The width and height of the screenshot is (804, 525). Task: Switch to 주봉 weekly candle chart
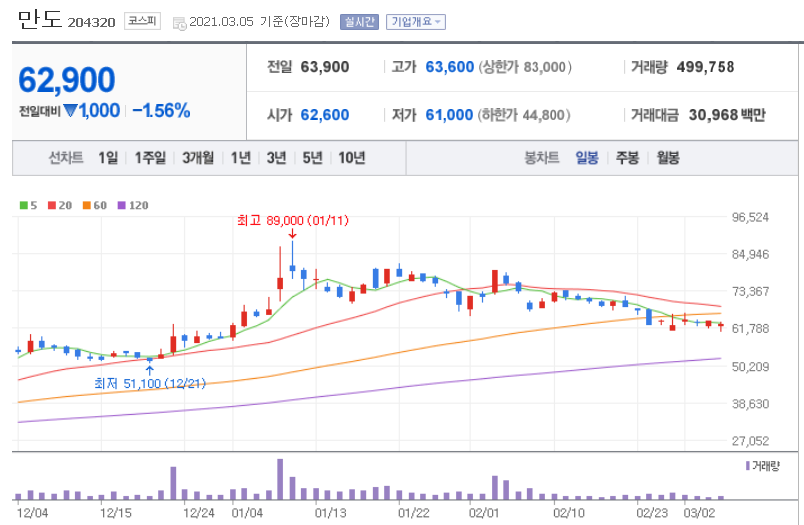click(x=627, y=158)
